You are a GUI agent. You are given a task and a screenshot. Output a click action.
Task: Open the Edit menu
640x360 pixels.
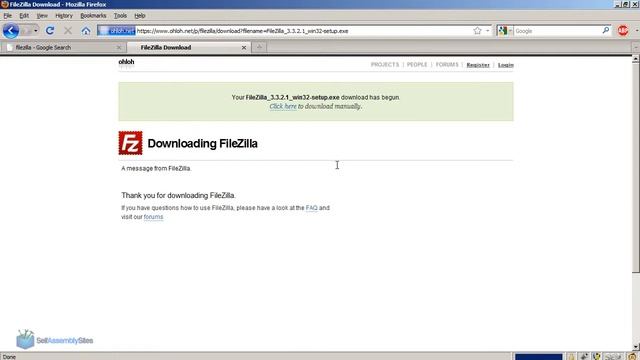24,16
